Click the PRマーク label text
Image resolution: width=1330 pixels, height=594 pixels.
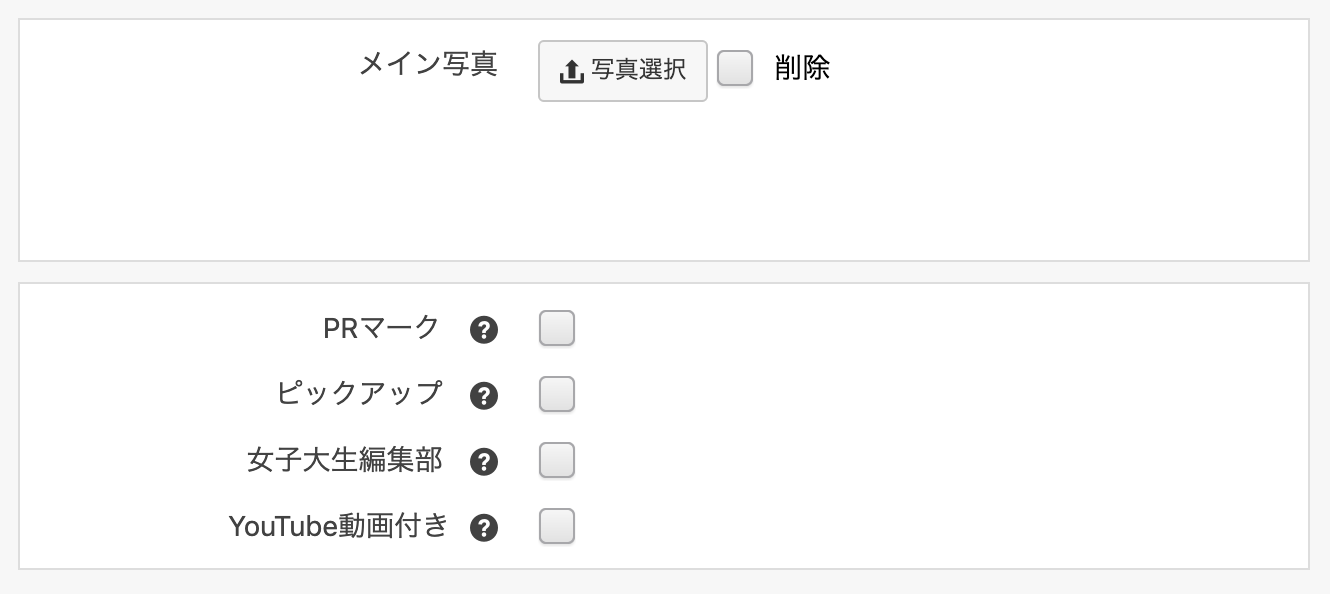[381, 328]
